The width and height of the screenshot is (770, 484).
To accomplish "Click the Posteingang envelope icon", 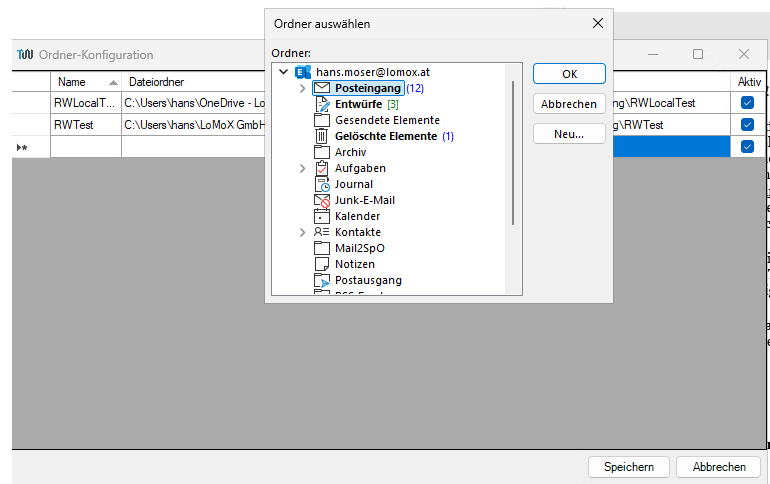I will [322, 88].
